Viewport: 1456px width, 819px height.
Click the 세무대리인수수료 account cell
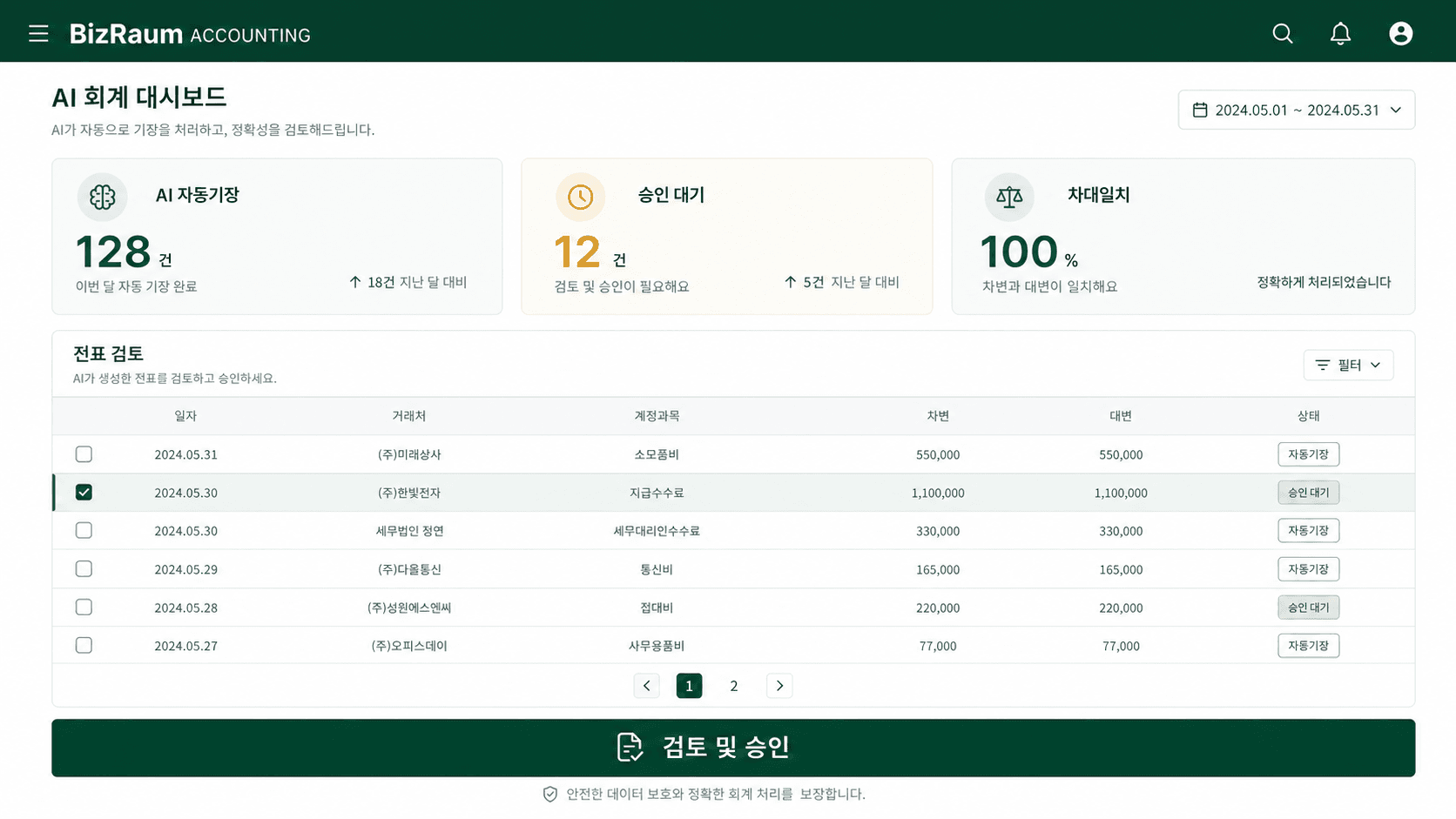[x=657, y=531]
